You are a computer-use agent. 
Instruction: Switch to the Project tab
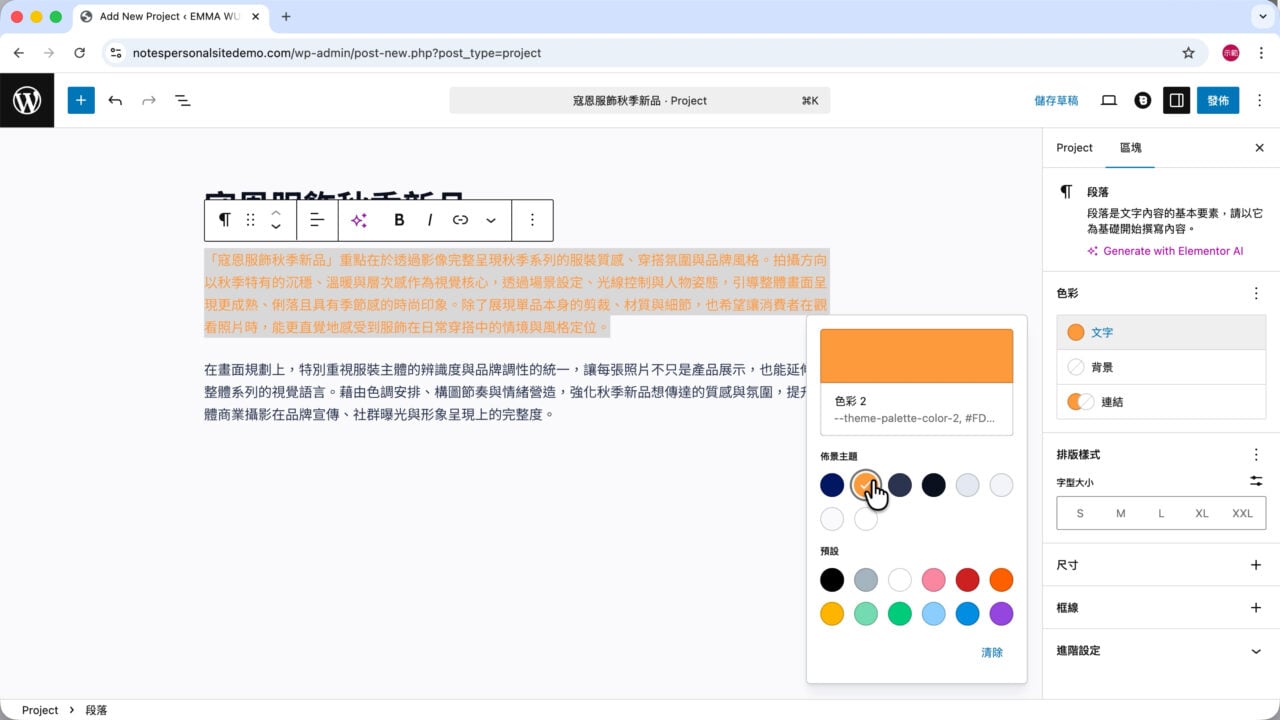coord(1074,148)
